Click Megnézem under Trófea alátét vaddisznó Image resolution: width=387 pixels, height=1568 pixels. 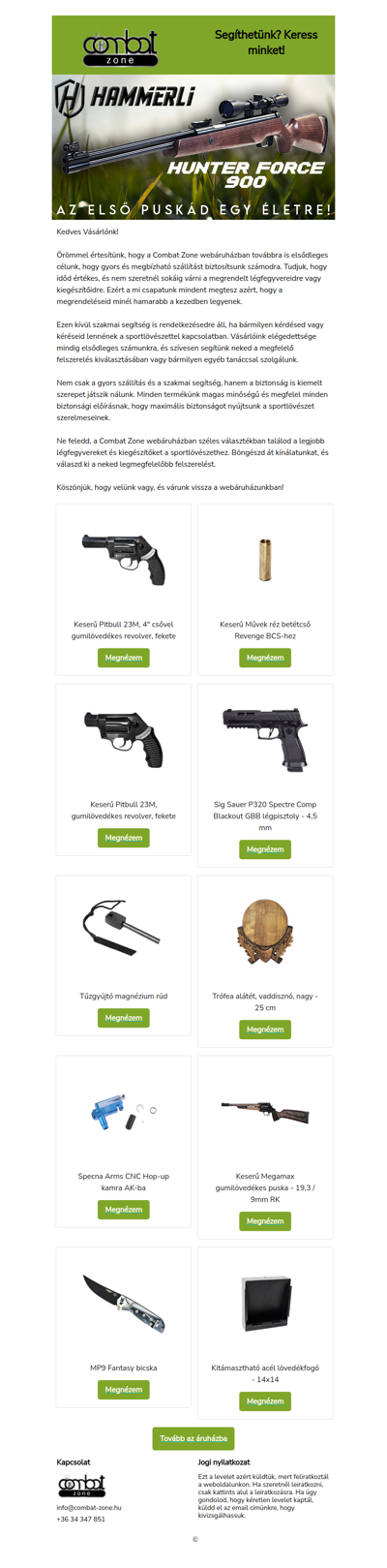point(265,1030)
